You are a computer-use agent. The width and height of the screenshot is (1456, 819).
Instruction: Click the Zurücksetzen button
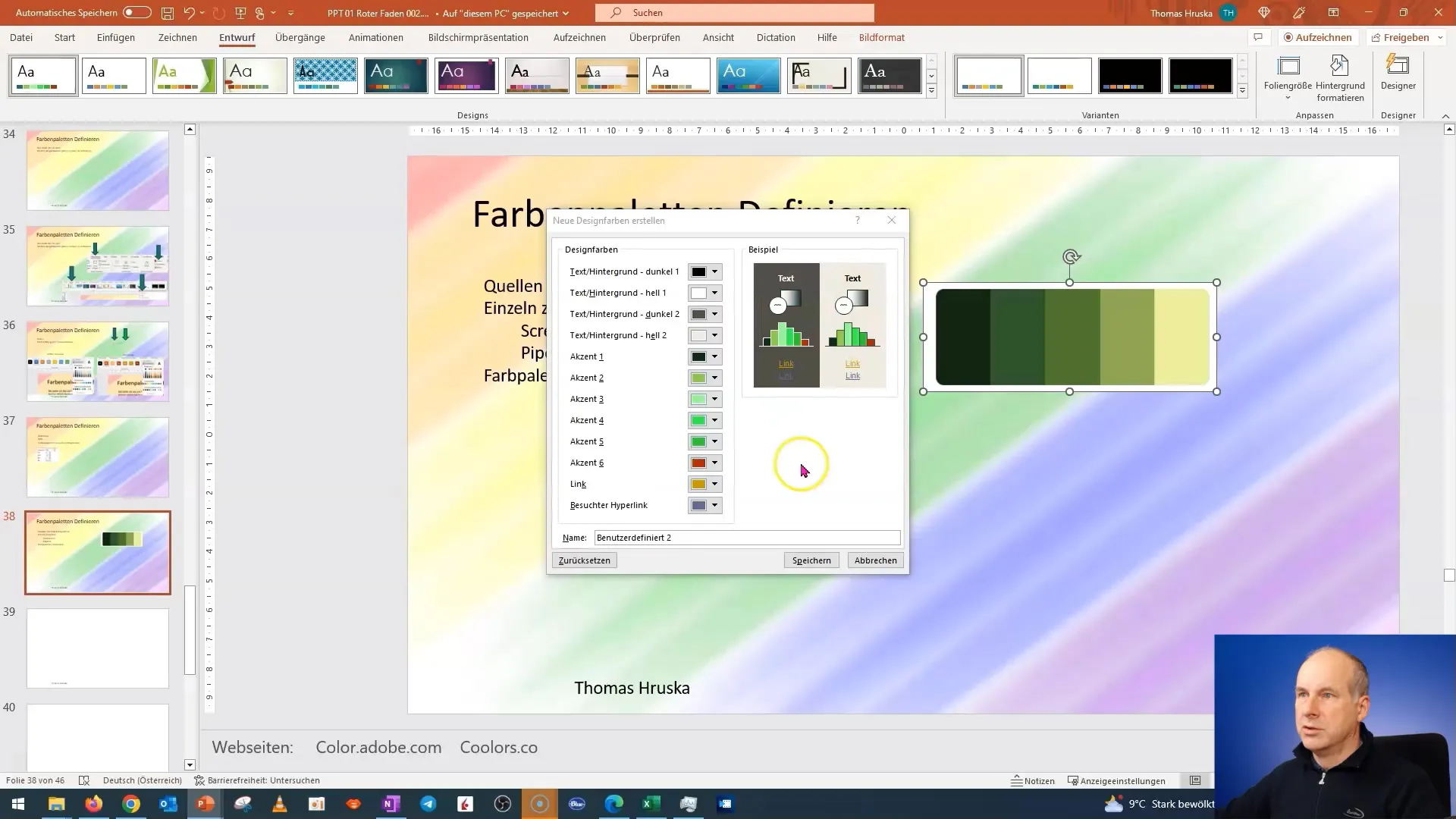584,560
